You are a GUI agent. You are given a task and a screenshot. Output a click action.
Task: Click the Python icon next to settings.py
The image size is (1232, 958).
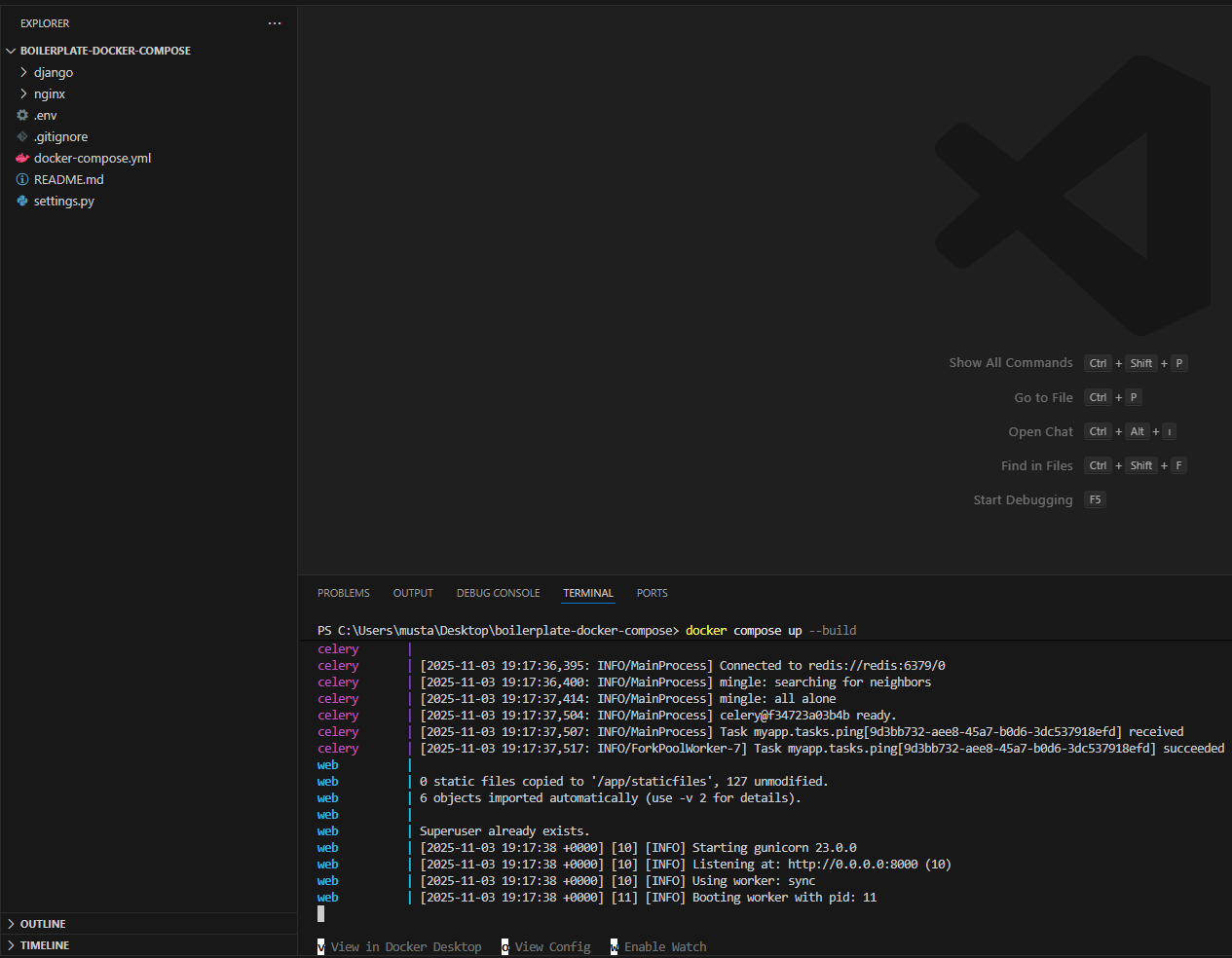[24, 201]
